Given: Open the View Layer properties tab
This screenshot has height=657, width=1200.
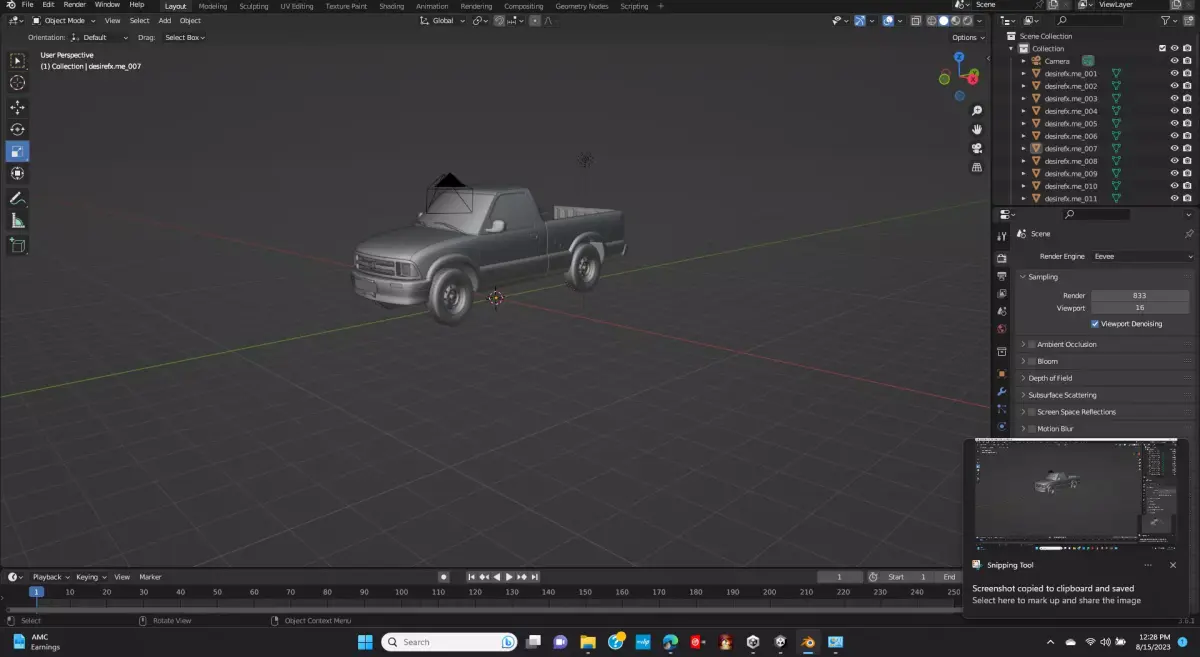Looking at the screenshot, I should (1002, 294).
